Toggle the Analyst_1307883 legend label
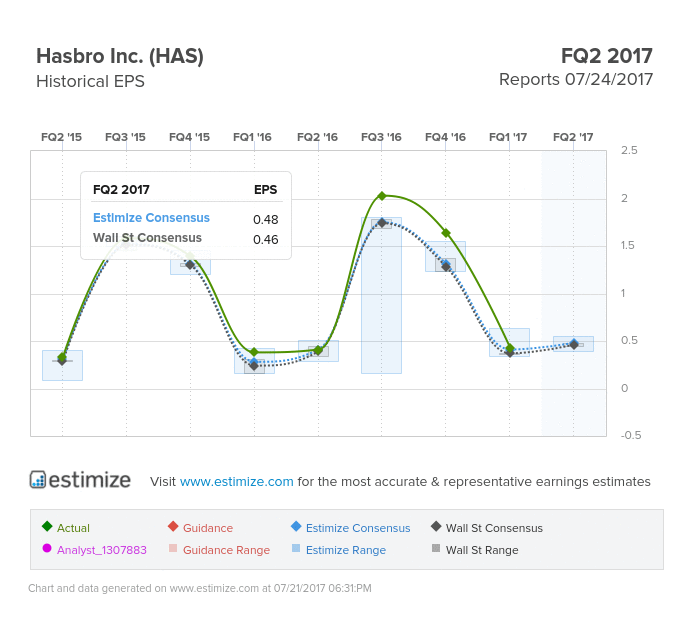The width and height of the screenshot is (685, 620). coord(102,550)
